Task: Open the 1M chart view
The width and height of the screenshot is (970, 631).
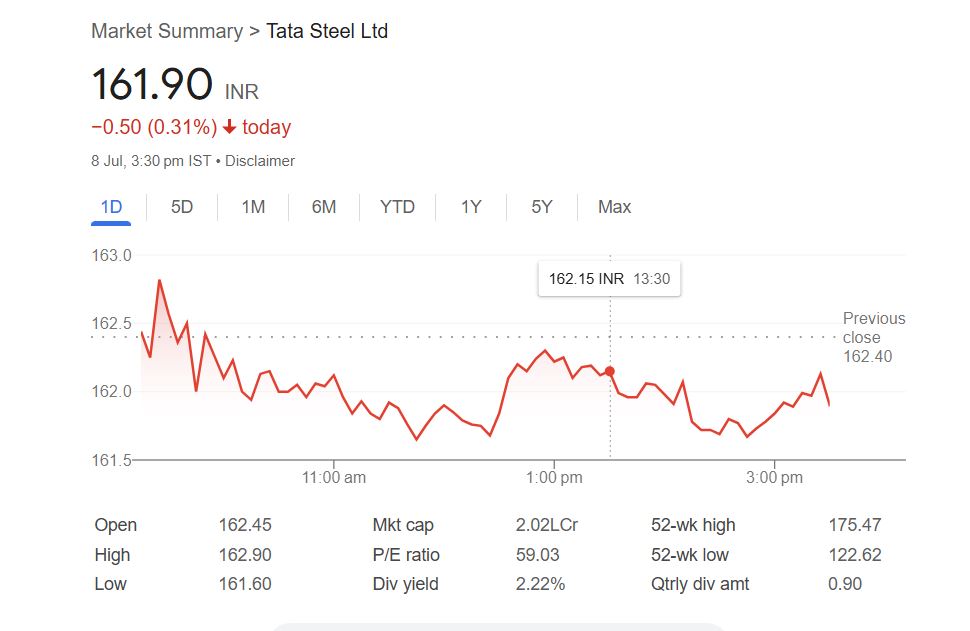Action: click(253, 207)
